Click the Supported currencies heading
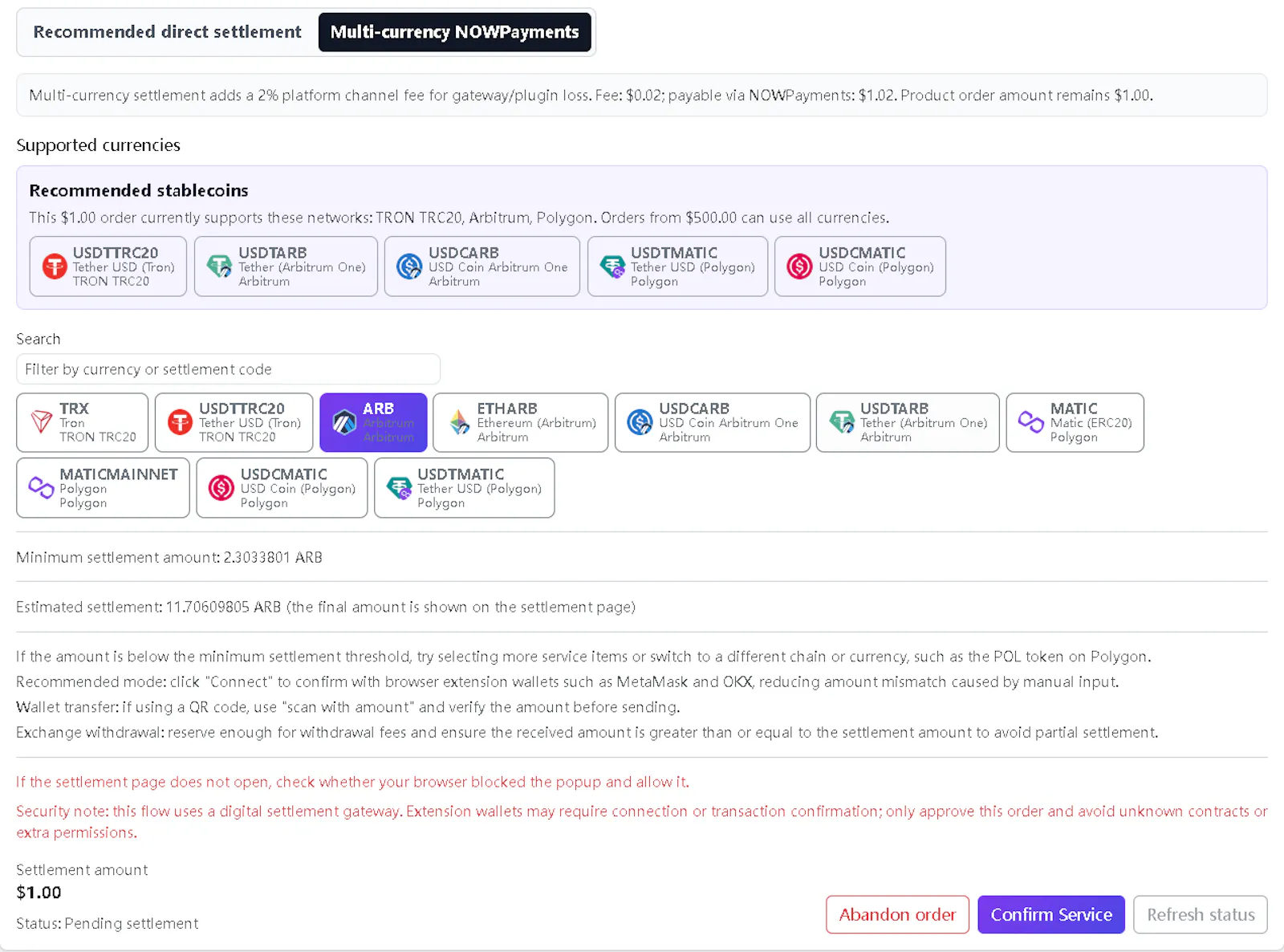 [x=98, y=145]
